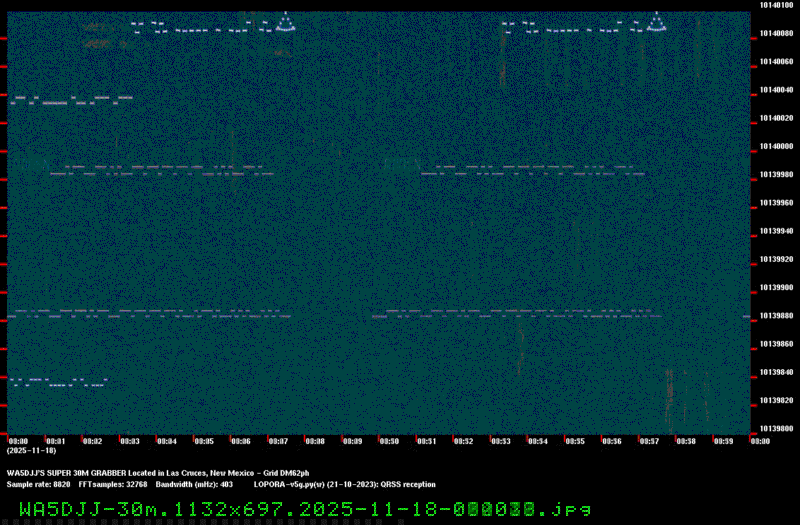The image size is (800, 525).
Task: Click the (2025-11-18) date label
Action: coord(31,451)
